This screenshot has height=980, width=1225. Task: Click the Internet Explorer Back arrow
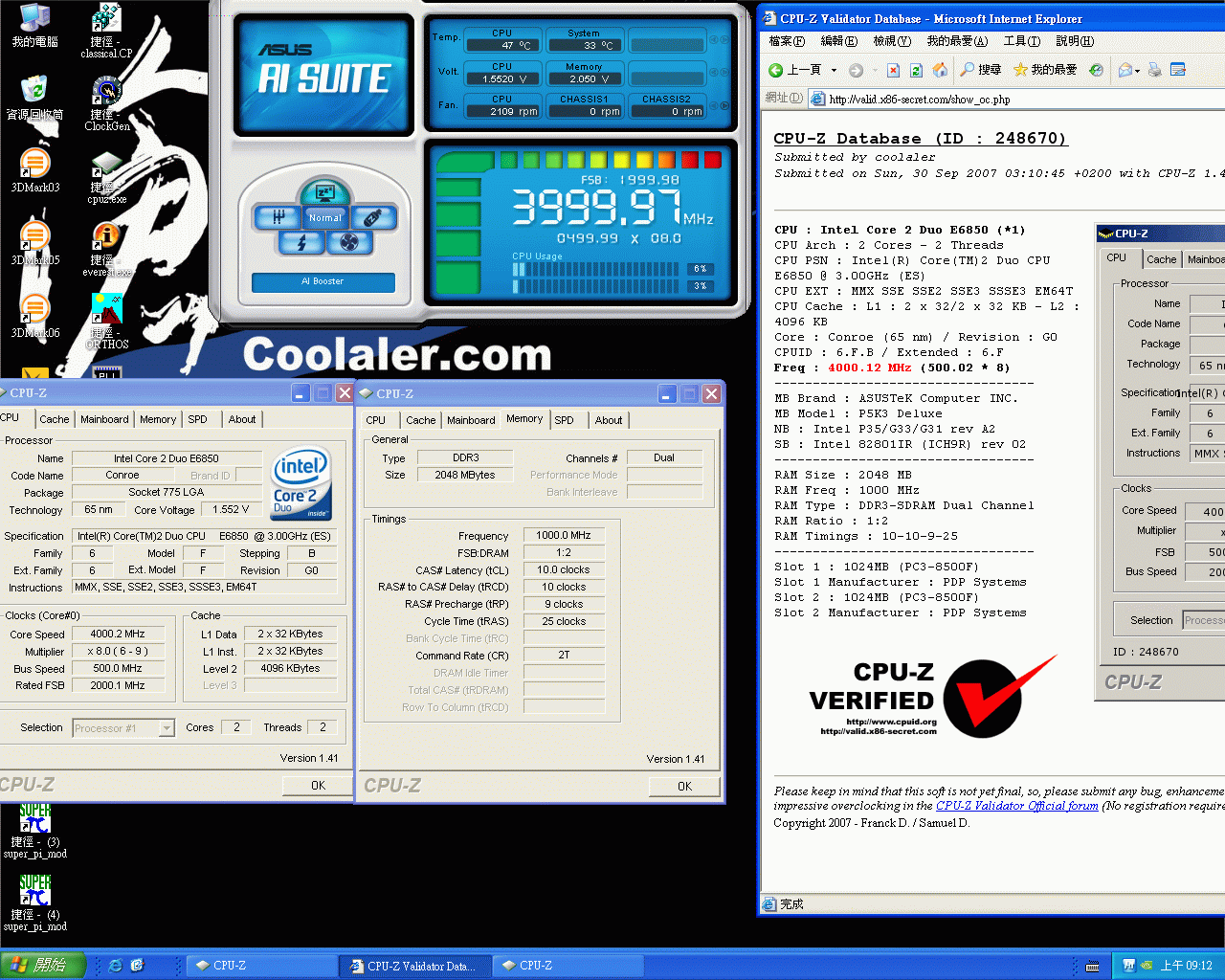[x=776, y=70]
